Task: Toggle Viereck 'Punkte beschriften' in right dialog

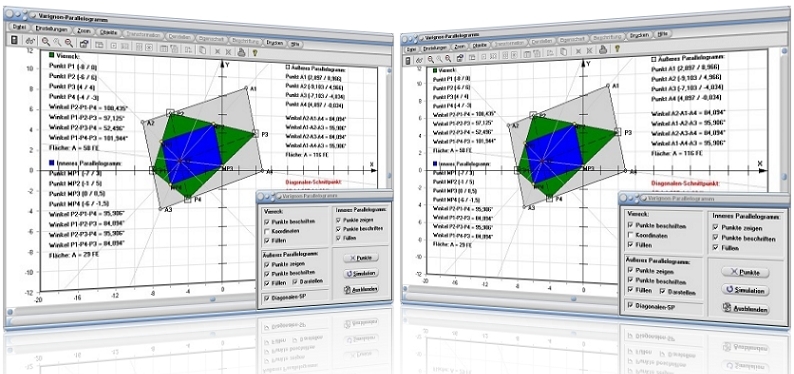Action: pyautogui.click(x=630, y=226)
